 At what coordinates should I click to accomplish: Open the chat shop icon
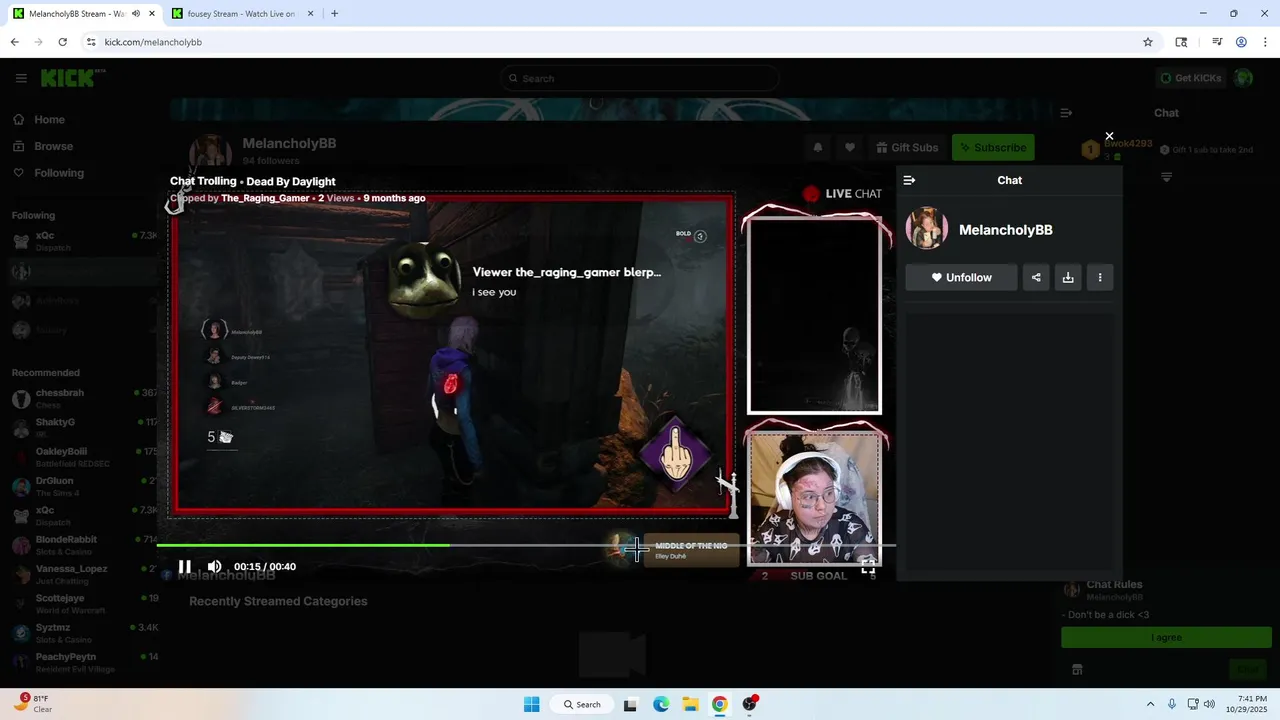1077,670
